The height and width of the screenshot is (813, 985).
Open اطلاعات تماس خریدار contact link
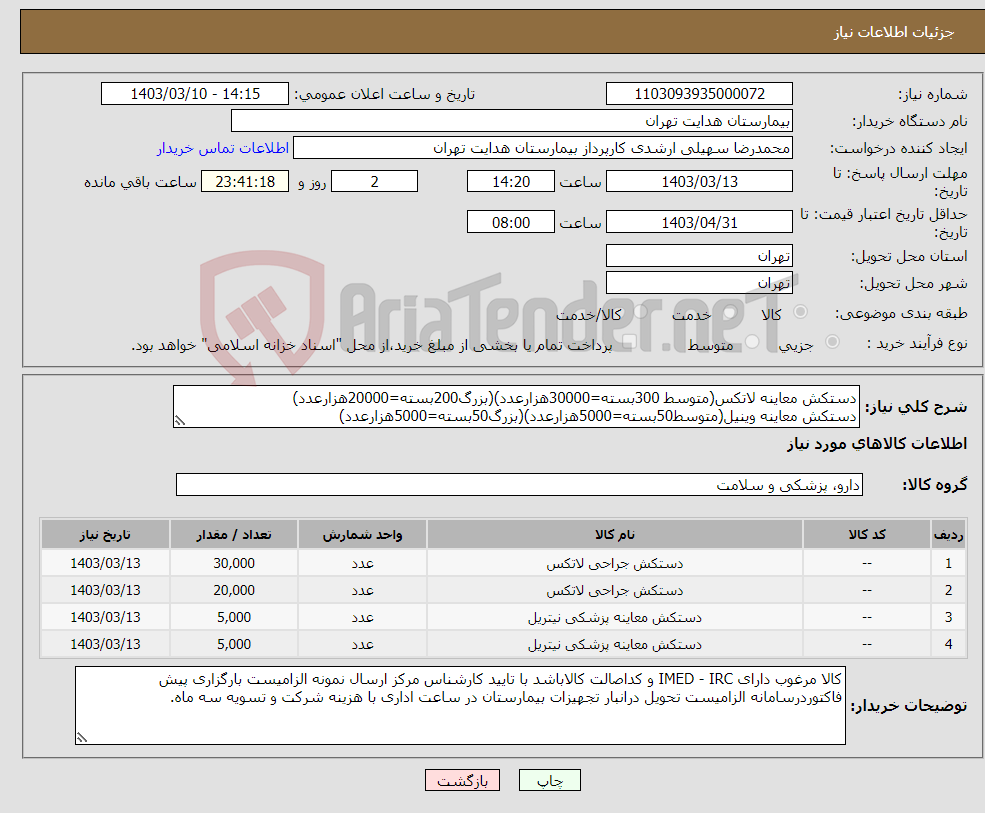[x=222, y=148]
